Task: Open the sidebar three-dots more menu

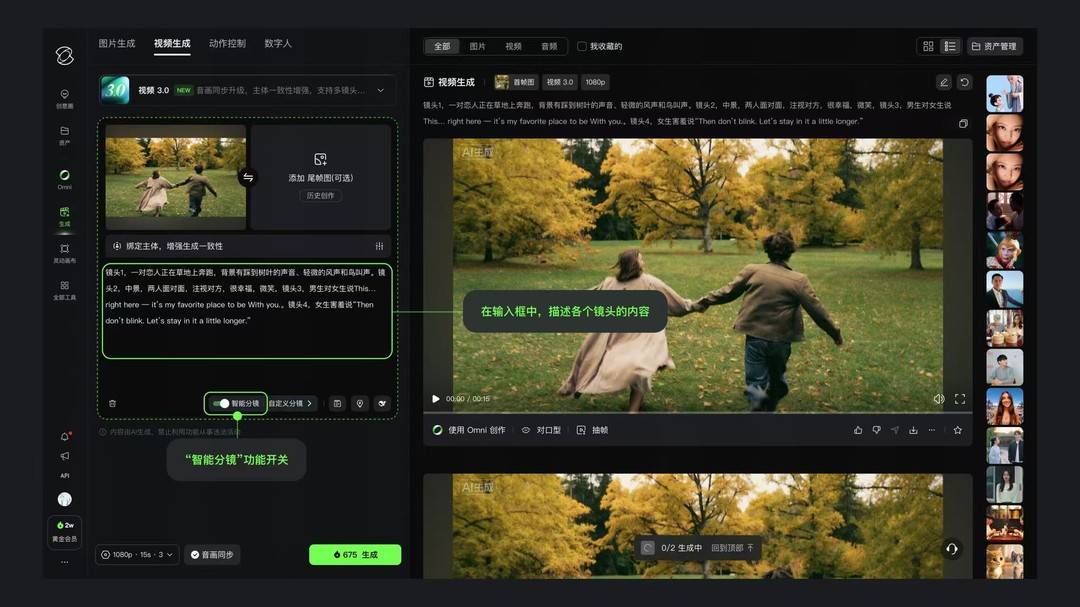Action: [65, 562]
